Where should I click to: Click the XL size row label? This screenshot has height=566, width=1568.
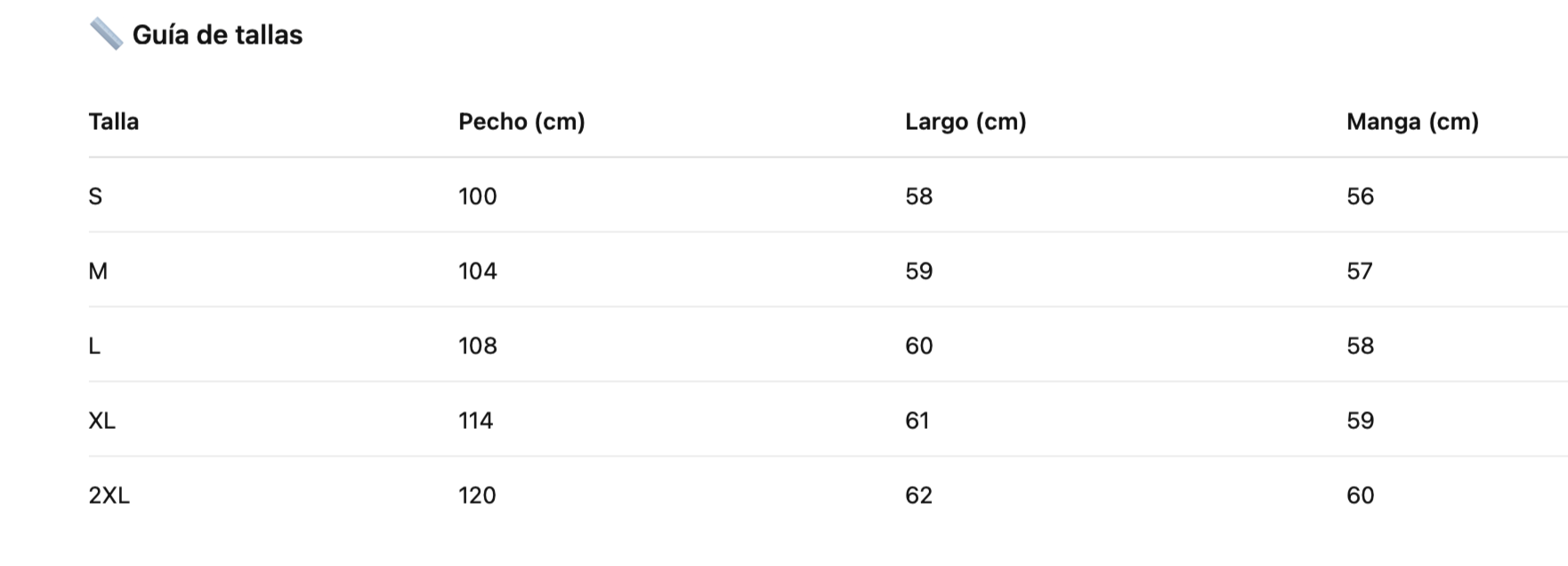102,420
